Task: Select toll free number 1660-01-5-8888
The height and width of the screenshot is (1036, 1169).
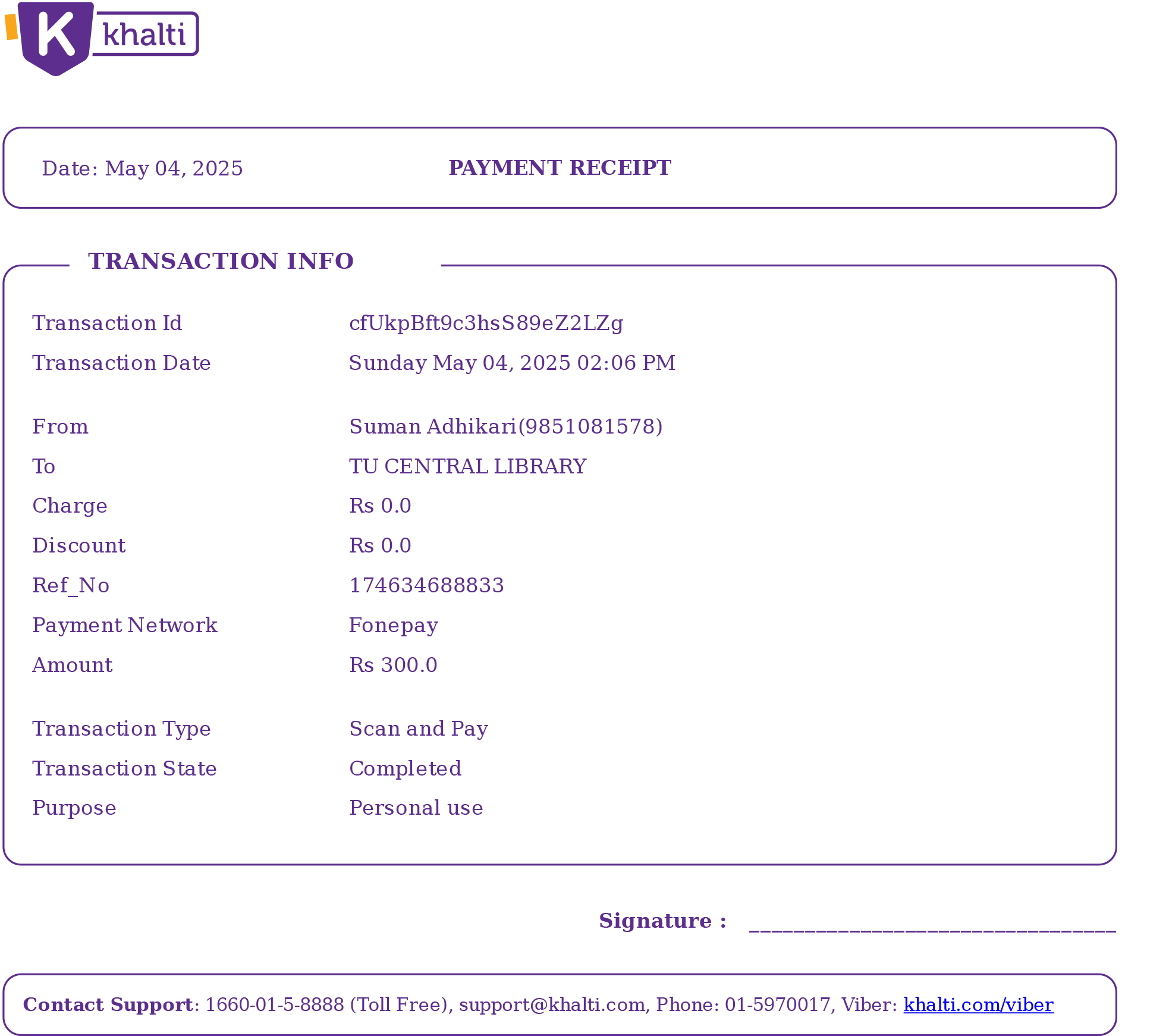Action: pyautogui.click(x=275, y=1004)
